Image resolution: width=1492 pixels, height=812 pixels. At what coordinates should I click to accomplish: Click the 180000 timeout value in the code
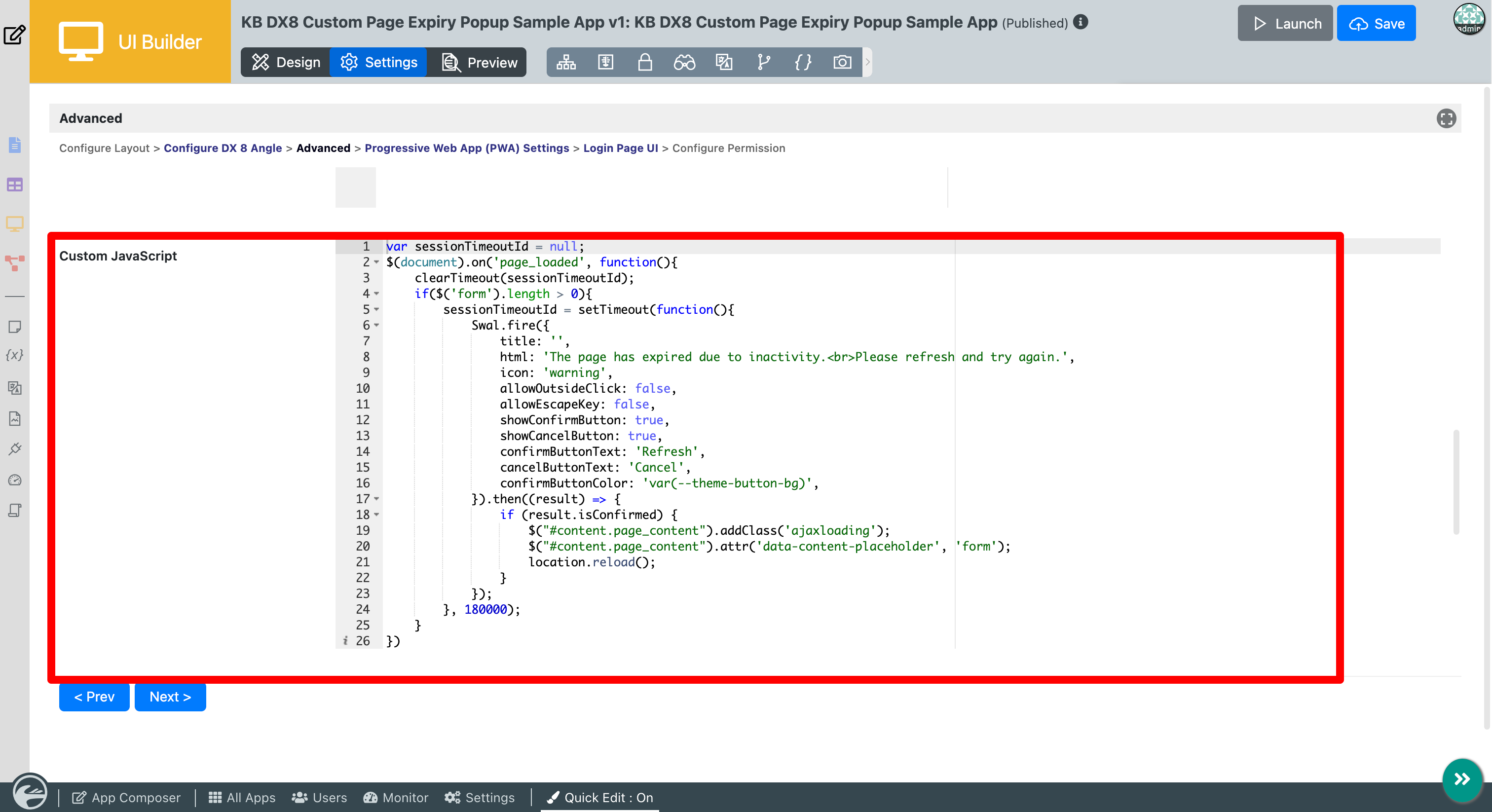point(485,609)
